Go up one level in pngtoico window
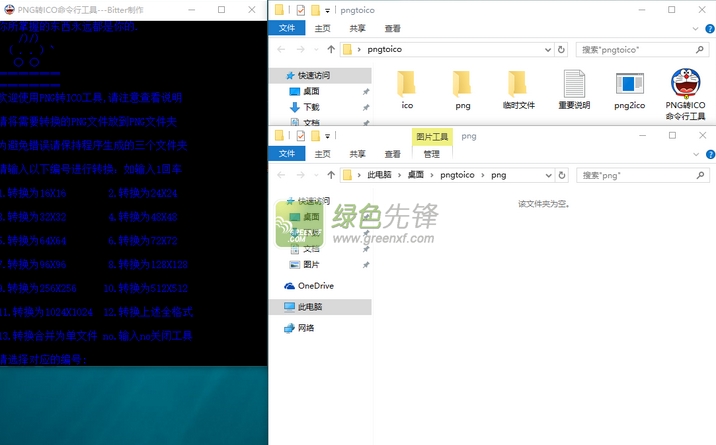Image resolution: width=716 pixels, height=445 pixels. tap(331, 49)
